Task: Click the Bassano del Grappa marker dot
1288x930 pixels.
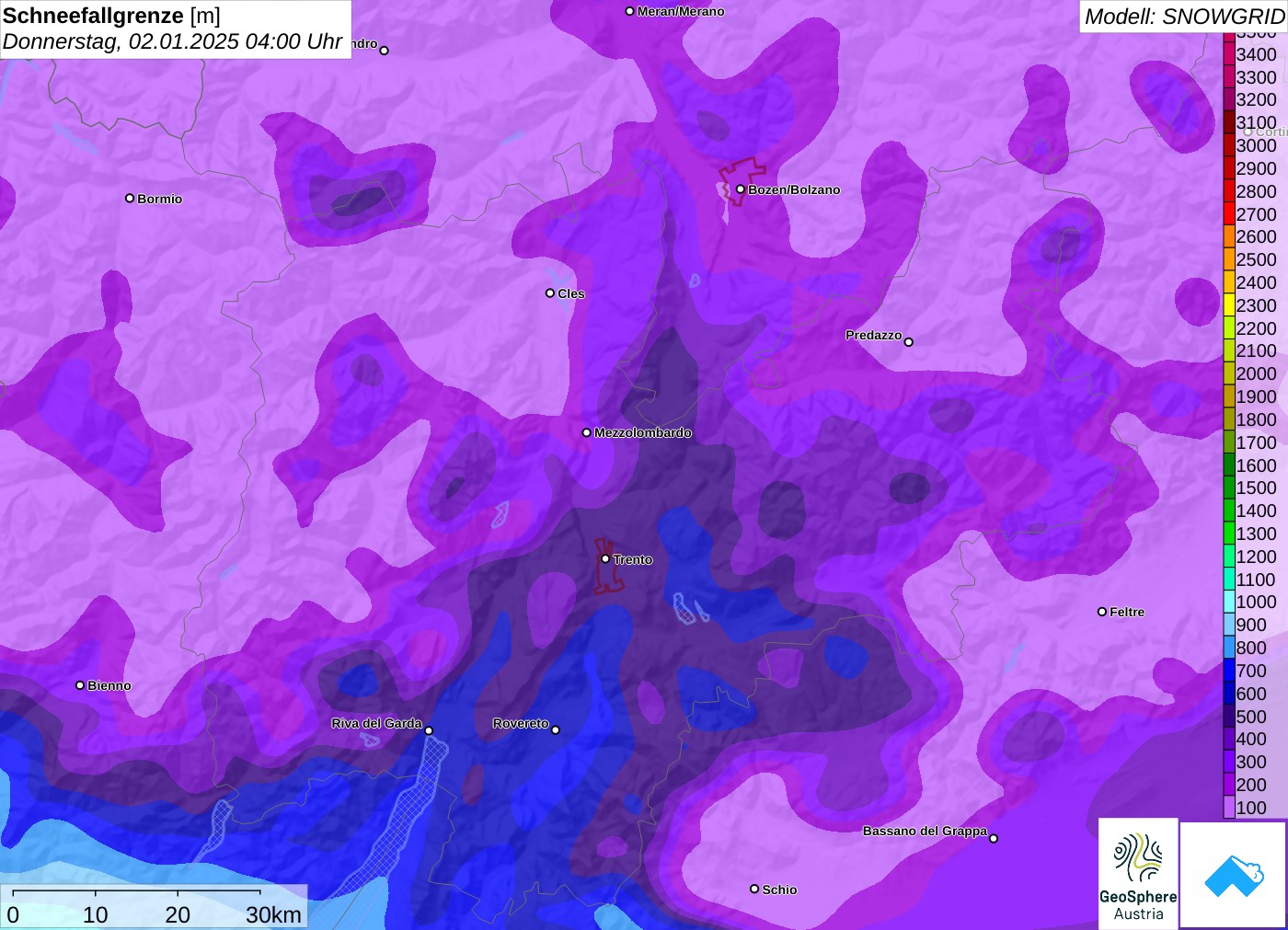Action: 994,838
